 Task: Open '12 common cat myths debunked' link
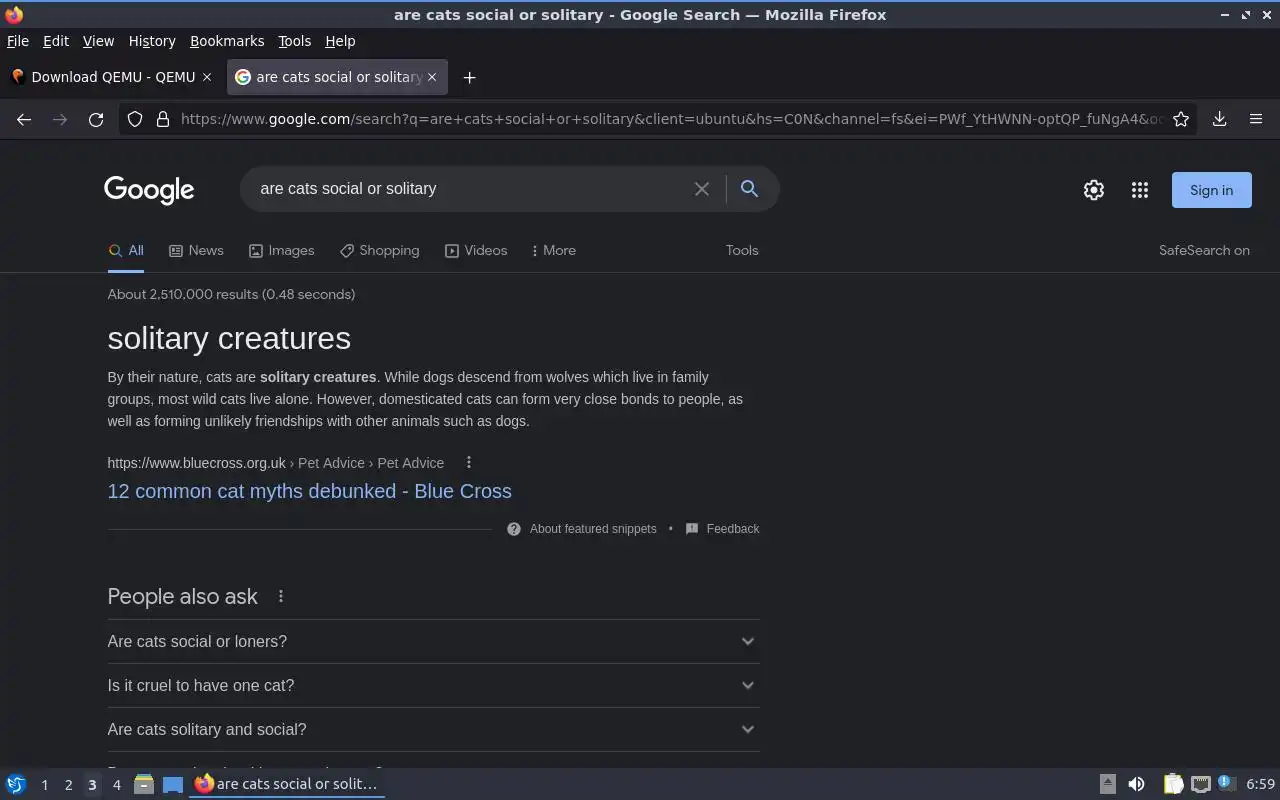click(309, 491)
